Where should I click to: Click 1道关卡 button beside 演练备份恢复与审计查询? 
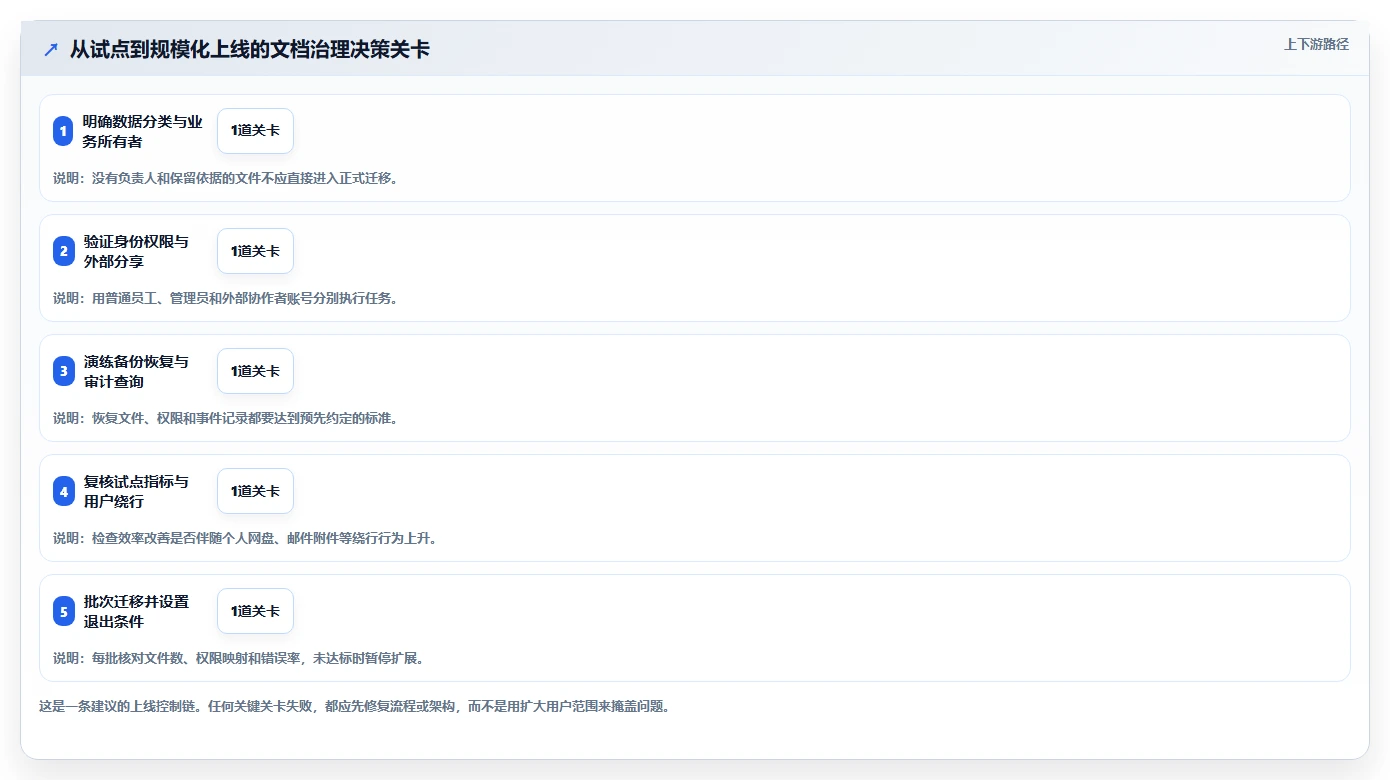[255, 371]
